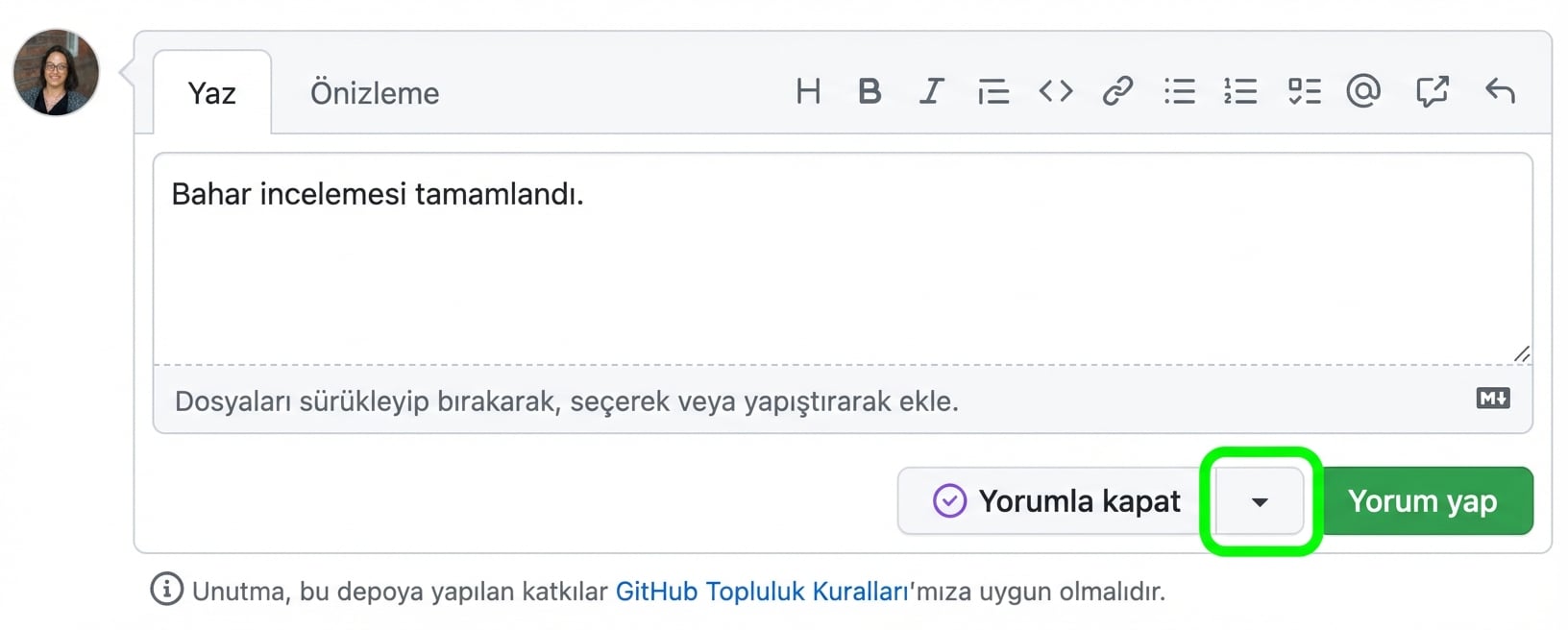Viewport: 1568px width, 630px height.
Task: Create a numbered list
Action: tap(1240, 91)
